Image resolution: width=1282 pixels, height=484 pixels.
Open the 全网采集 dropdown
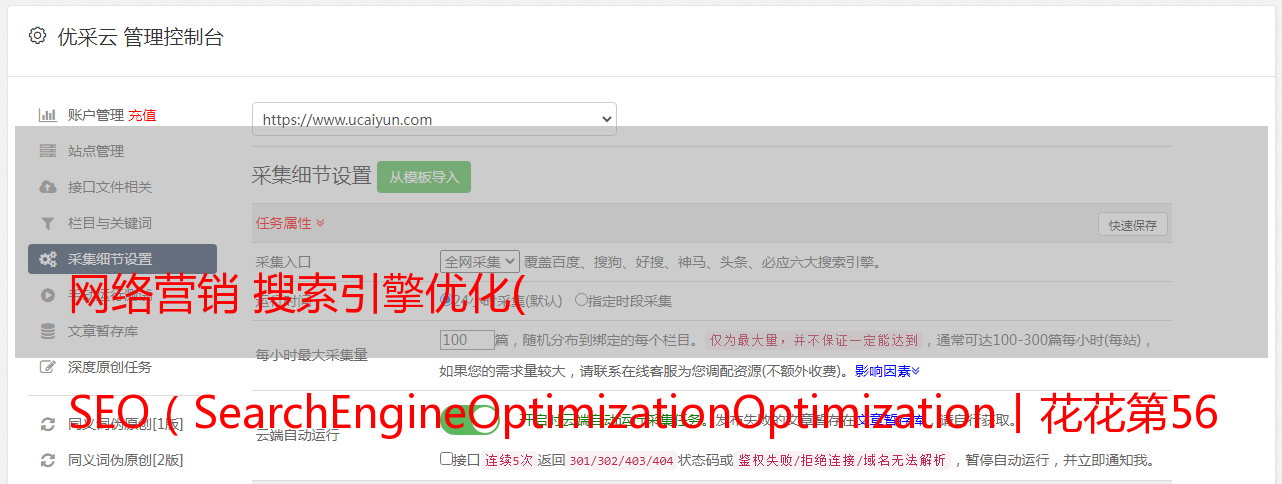480,261
